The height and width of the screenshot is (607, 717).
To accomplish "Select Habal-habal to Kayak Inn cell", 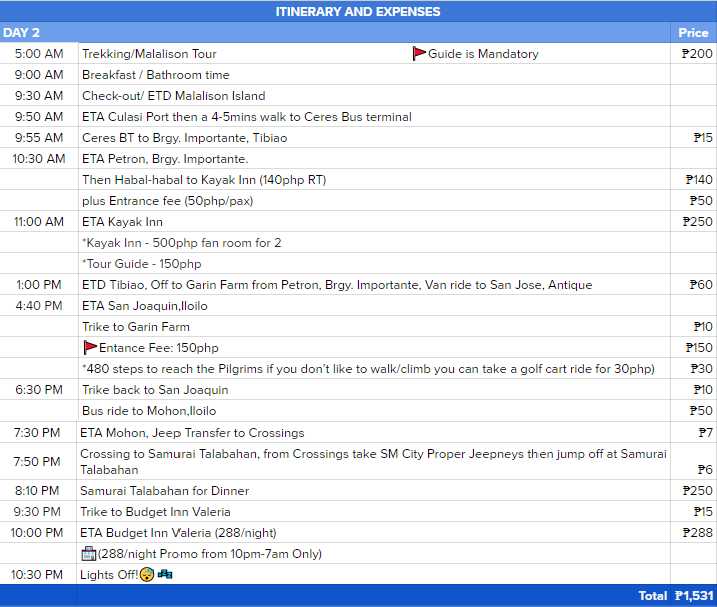I will tap(374, 180).
